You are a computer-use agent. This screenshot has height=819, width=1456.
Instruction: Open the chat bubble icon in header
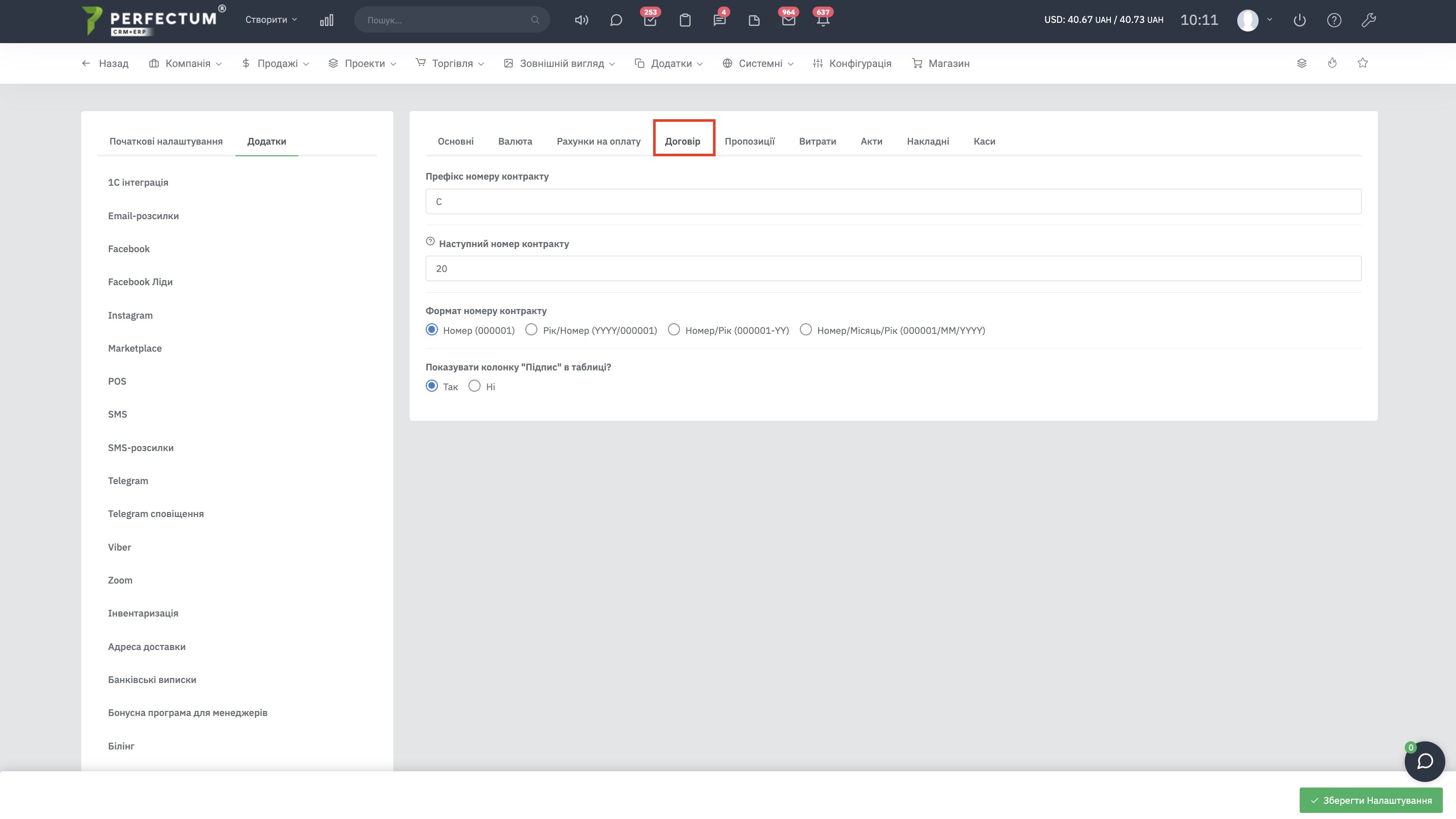pyautogui.click(x=616, y=20)
